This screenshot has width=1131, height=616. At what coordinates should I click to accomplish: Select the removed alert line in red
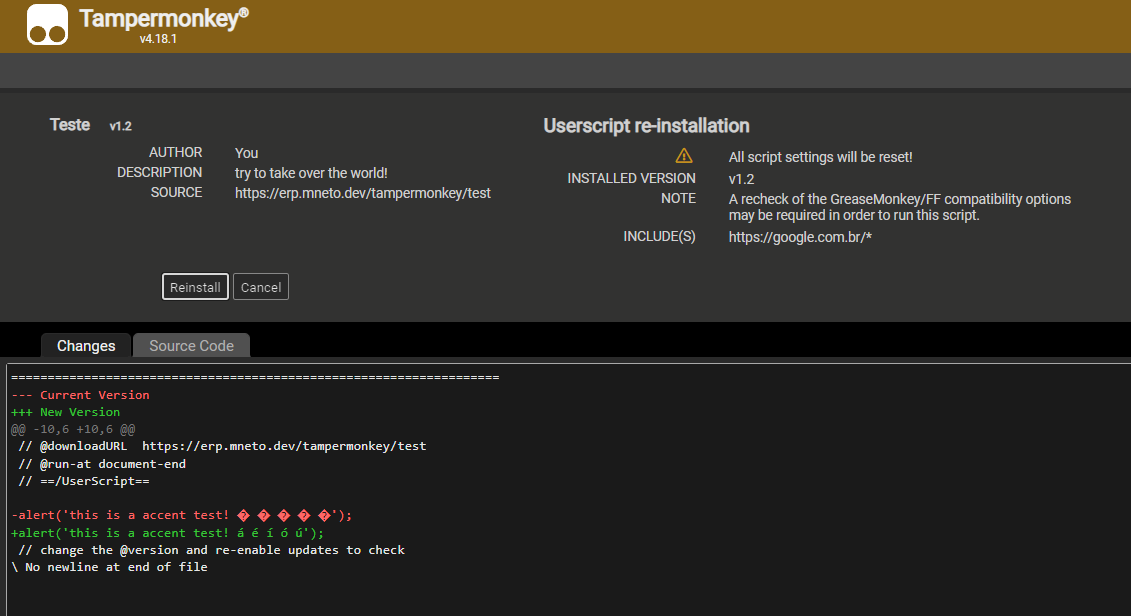click(x=180, y=515)
